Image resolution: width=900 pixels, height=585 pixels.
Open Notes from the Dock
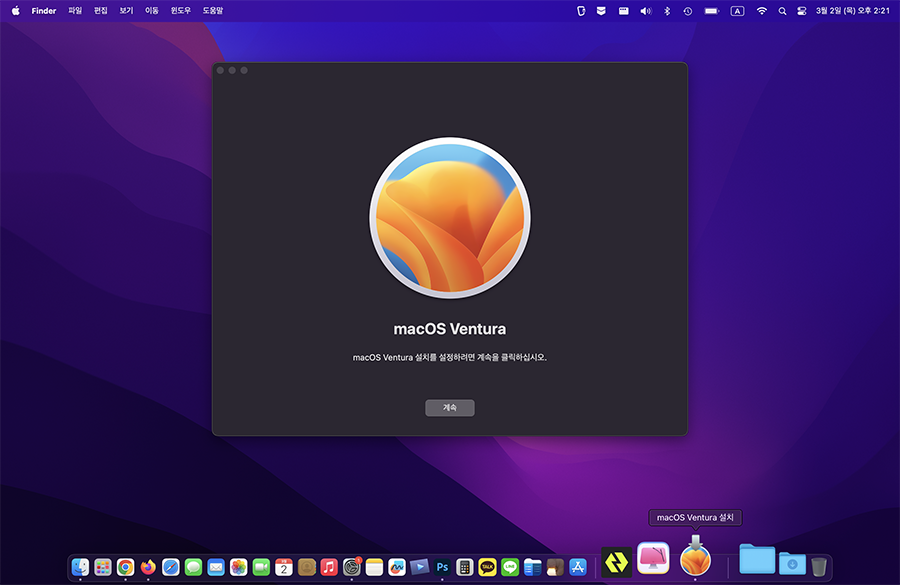pyautogui.click(x=374, y=567)
